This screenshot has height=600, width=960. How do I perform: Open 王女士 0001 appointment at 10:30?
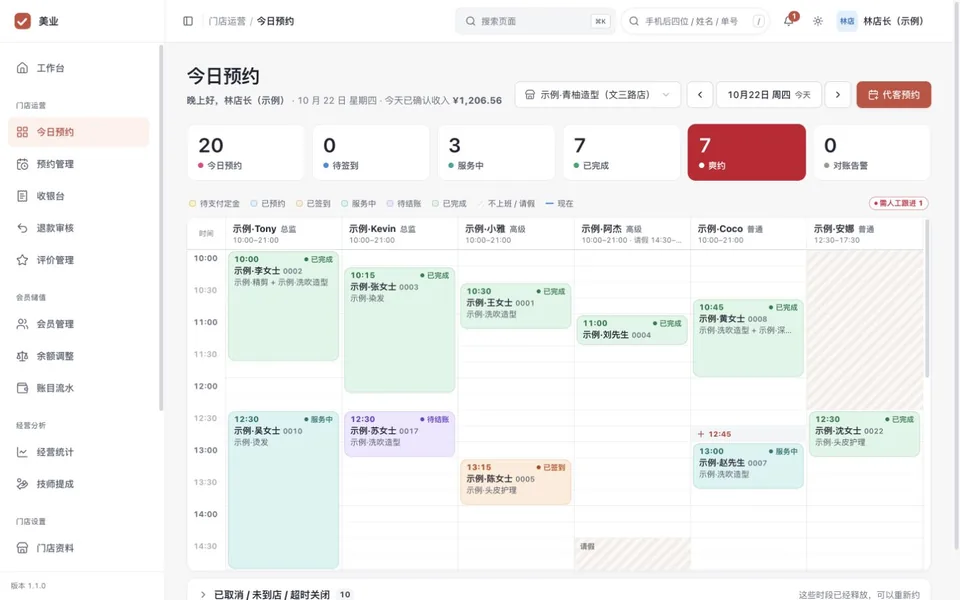516,306
